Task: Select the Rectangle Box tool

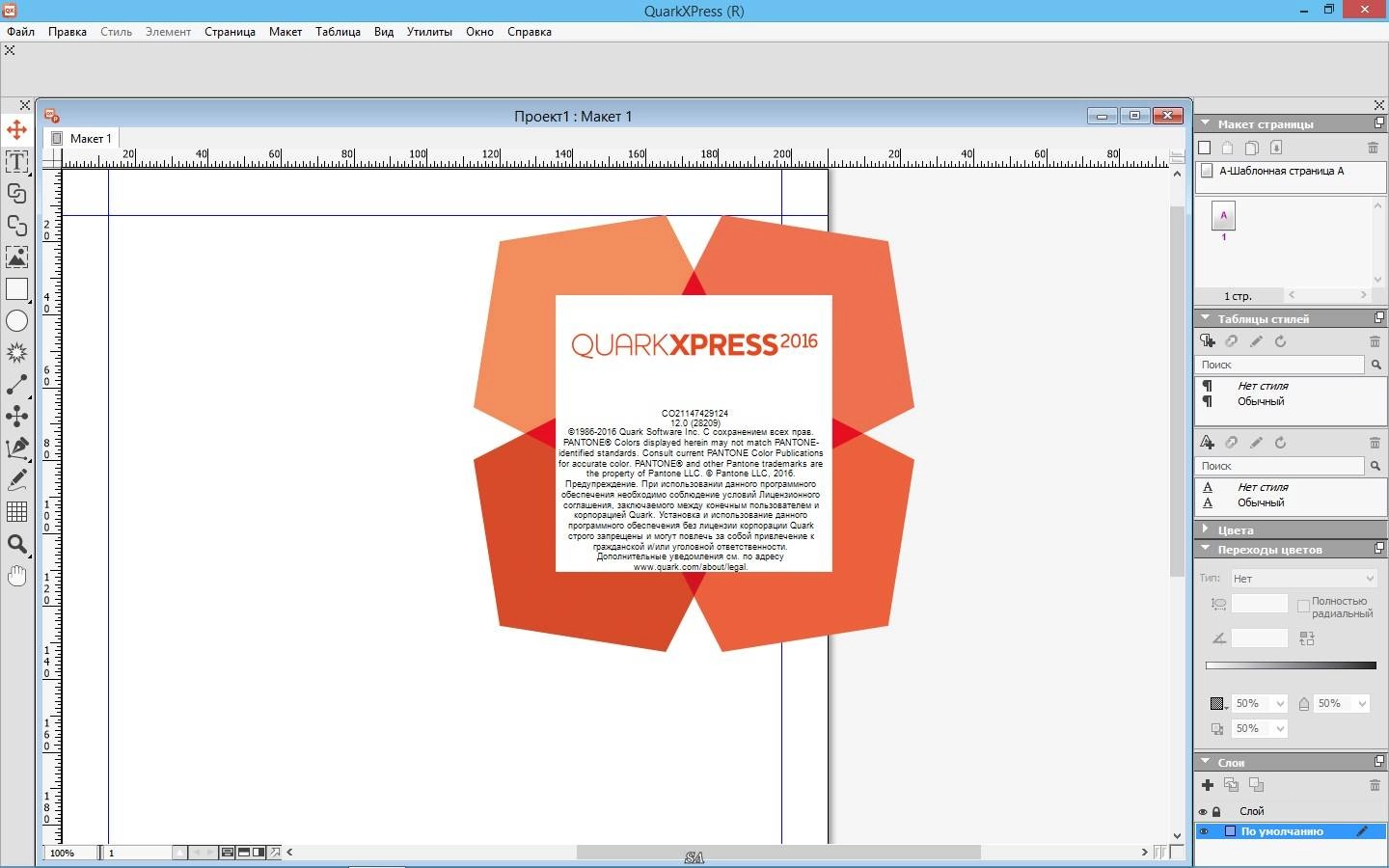Action: 16,288
